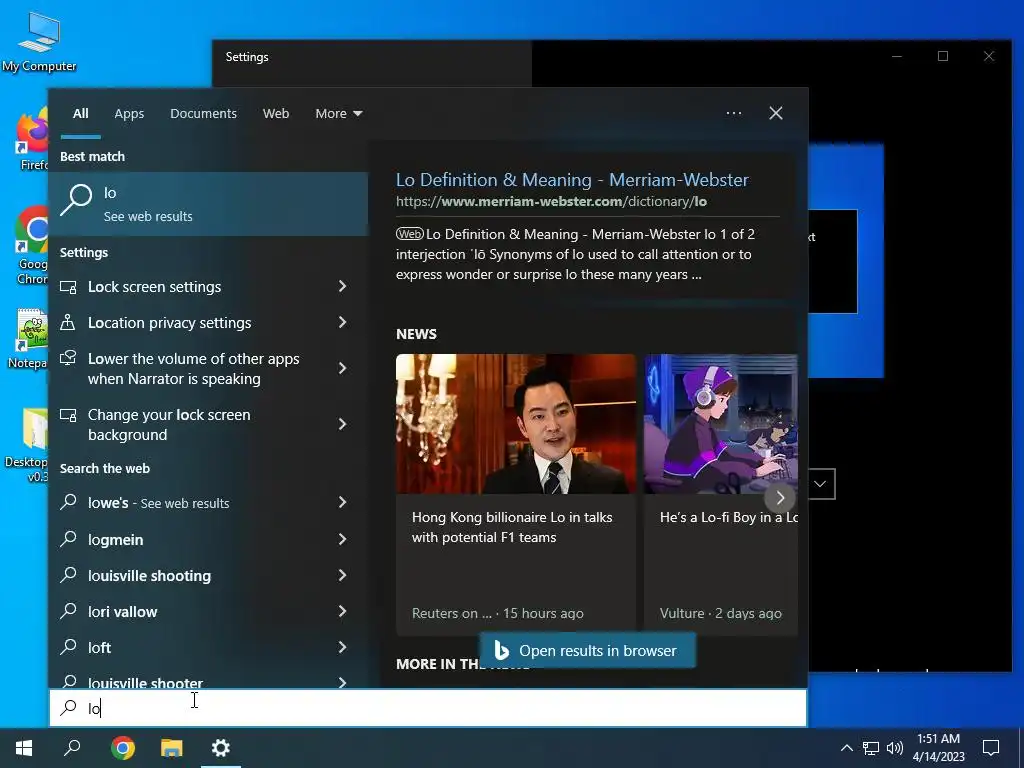Open the Lo-fi Boy news headline
1024x768 pixels.
tap(728, 517)
